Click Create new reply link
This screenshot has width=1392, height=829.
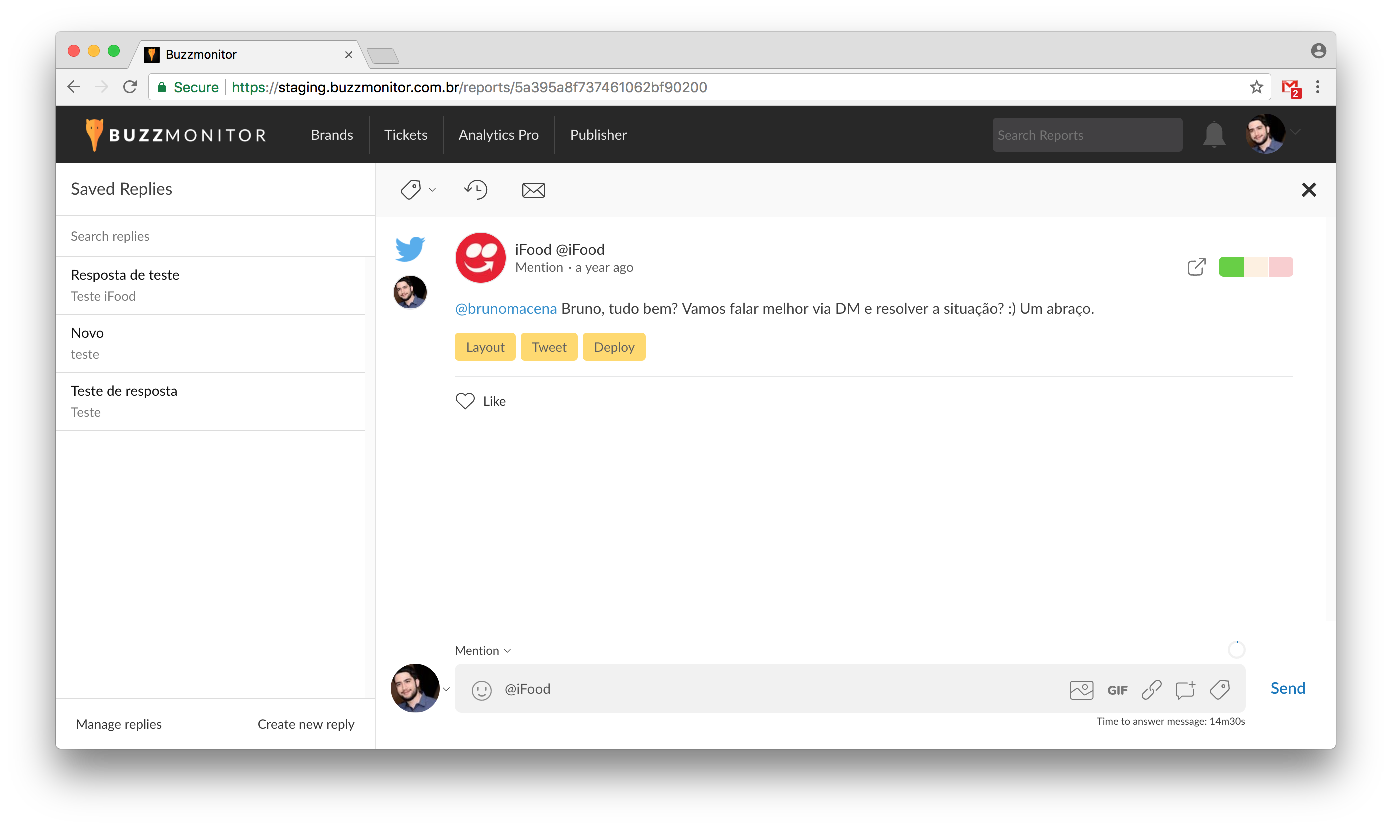[x=306, y=724]
